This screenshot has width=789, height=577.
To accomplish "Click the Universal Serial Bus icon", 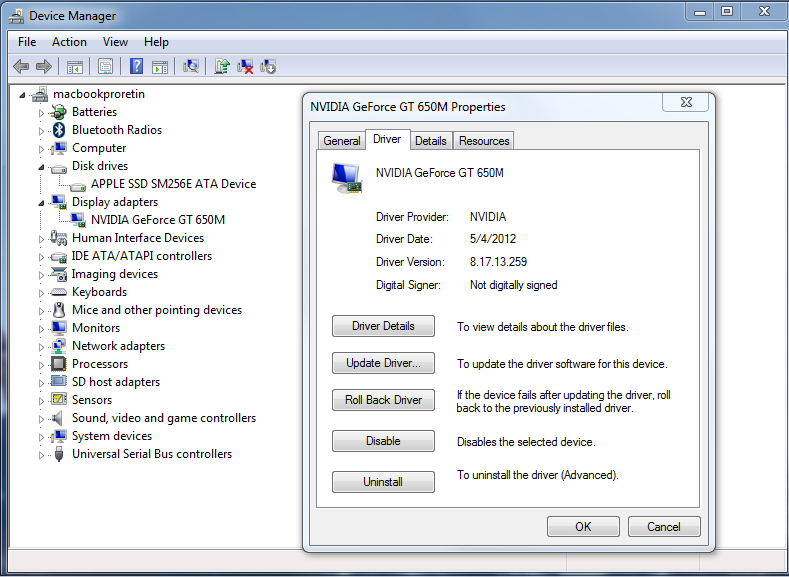I will 59,454.
